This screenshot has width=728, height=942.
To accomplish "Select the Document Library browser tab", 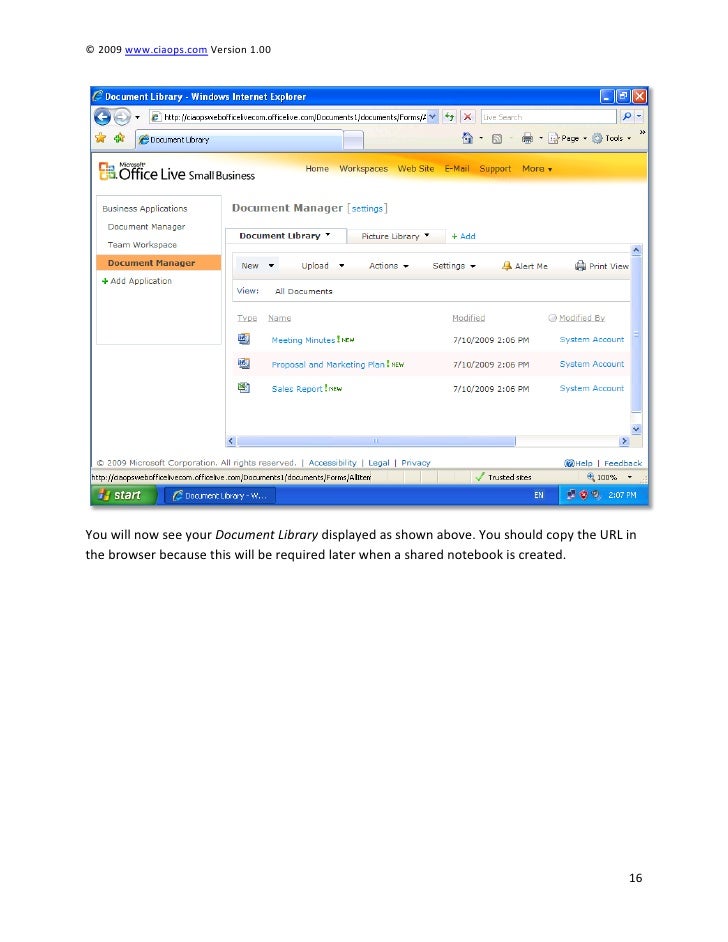I will [x=239, y=139].
